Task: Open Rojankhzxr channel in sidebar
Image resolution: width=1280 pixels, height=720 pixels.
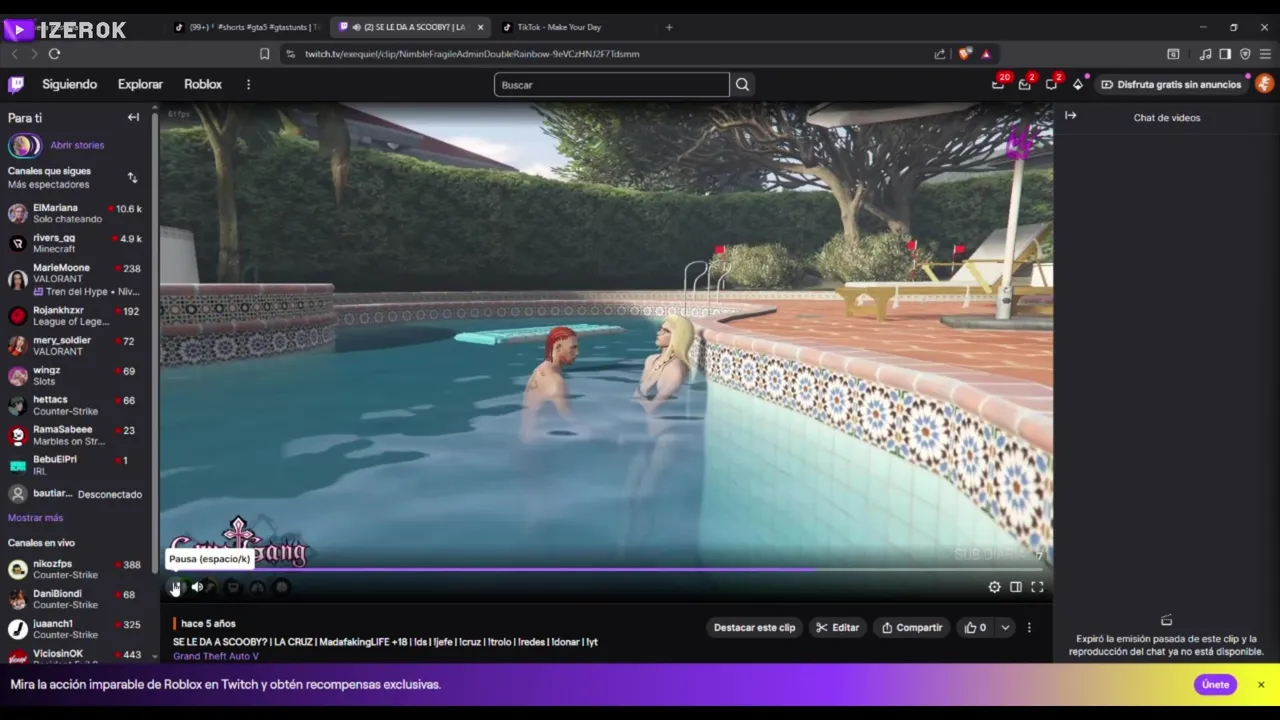Action: [x=76, y=316]
